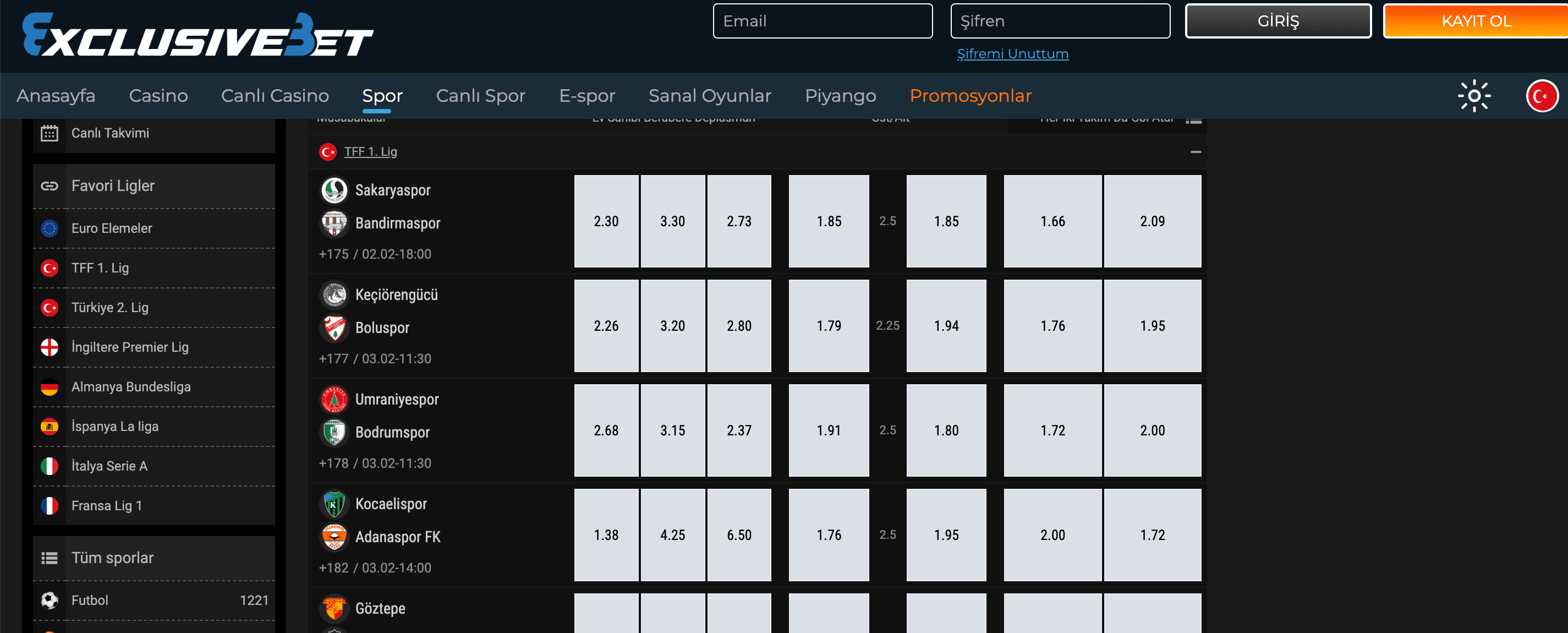
Task: Click the French flag icon for Lig 1
Action: (50, 506)
